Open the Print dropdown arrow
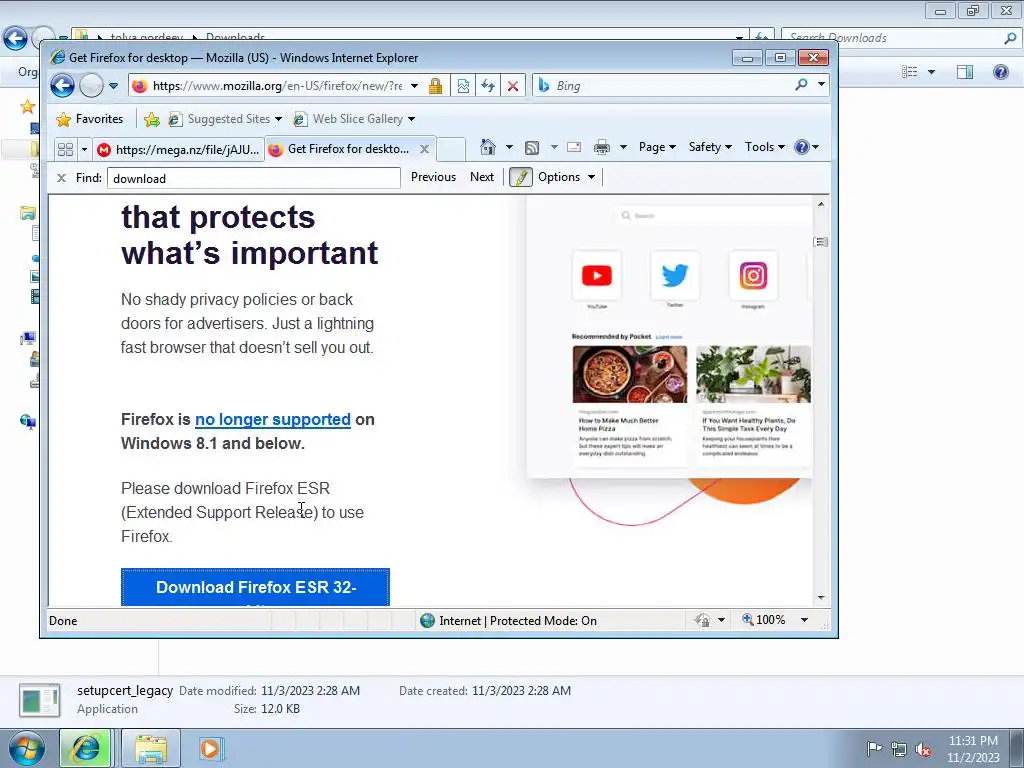This screenshot has width=1024, height=768. coord(623,148)
